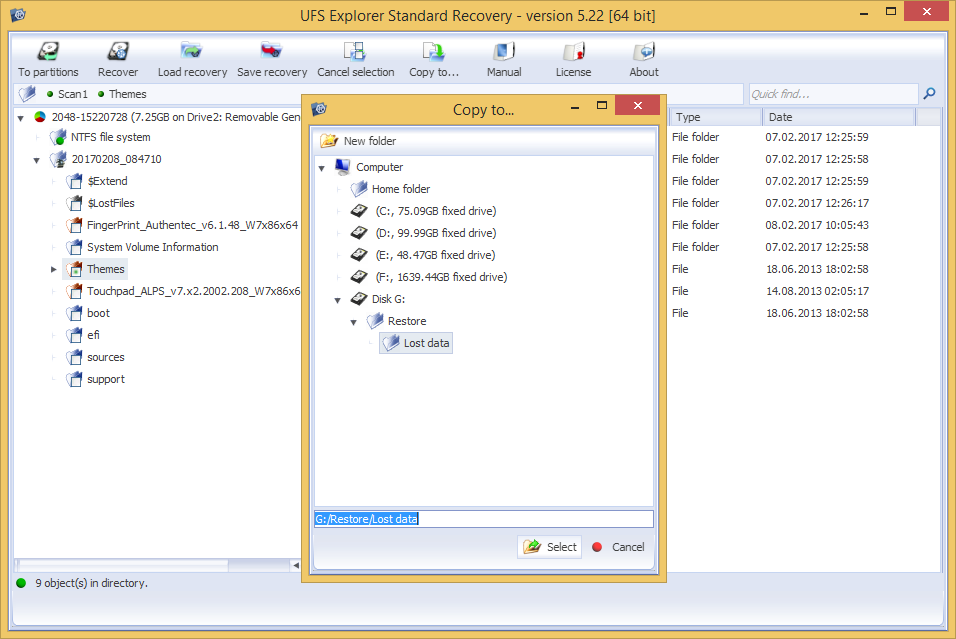Collapse the 20170208_084710 tree node

coord(38,160)
